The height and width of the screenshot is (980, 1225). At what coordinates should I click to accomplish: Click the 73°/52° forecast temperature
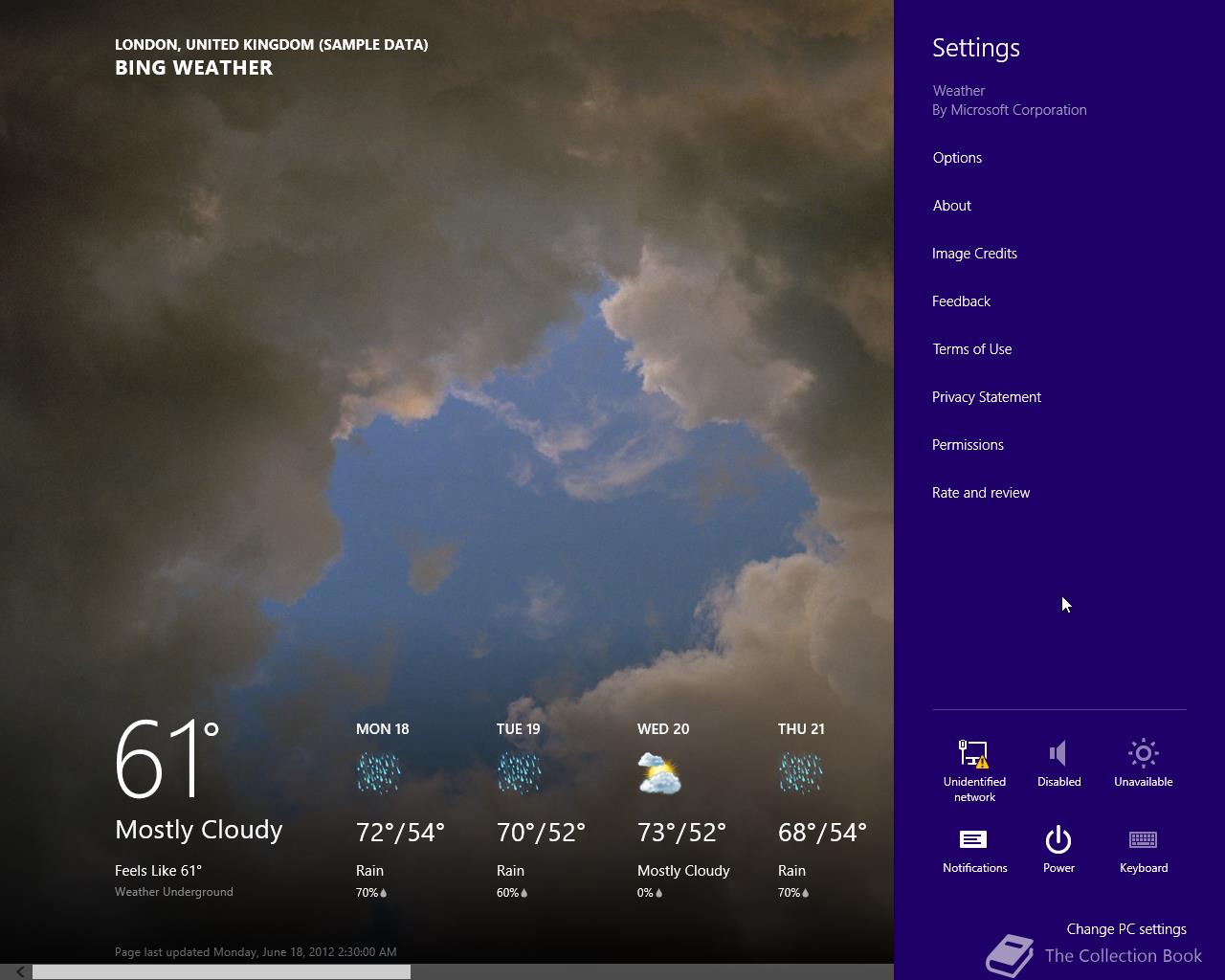point(681,833)
